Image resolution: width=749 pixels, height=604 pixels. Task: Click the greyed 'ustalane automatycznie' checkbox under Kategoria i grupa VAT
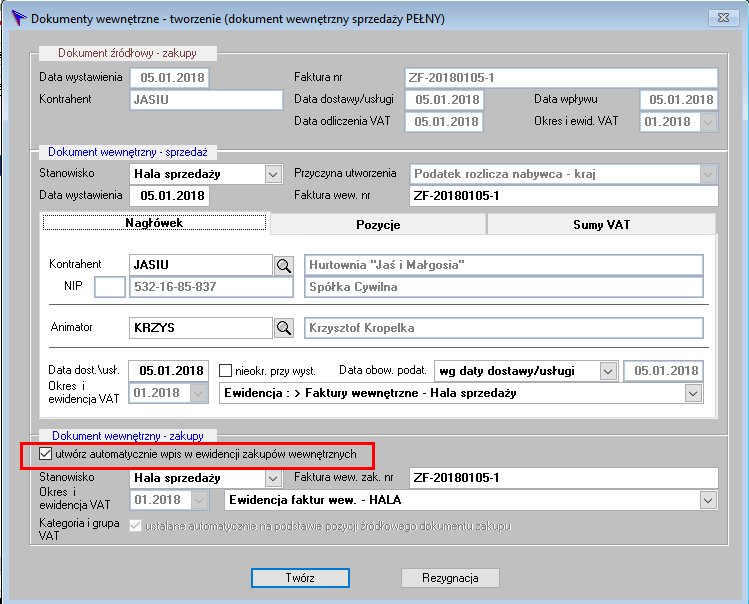[136, 526]
